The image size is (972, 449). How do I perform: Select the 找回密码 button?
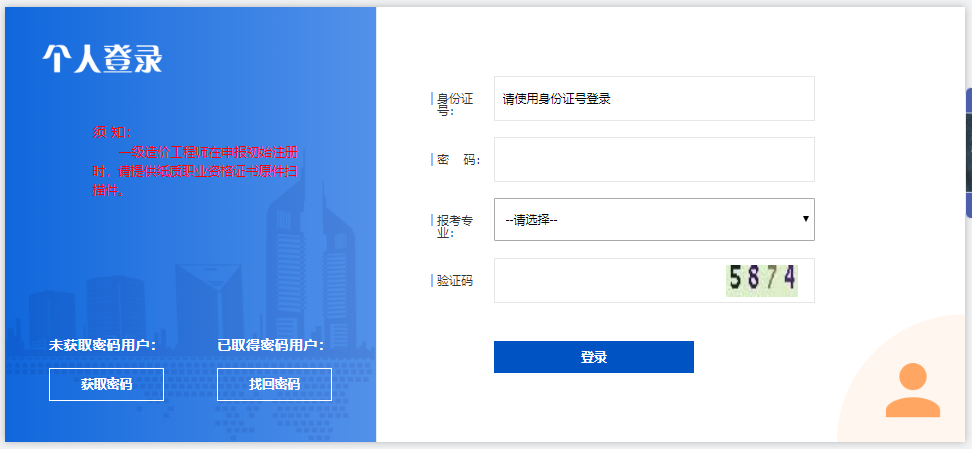(274, 384)
